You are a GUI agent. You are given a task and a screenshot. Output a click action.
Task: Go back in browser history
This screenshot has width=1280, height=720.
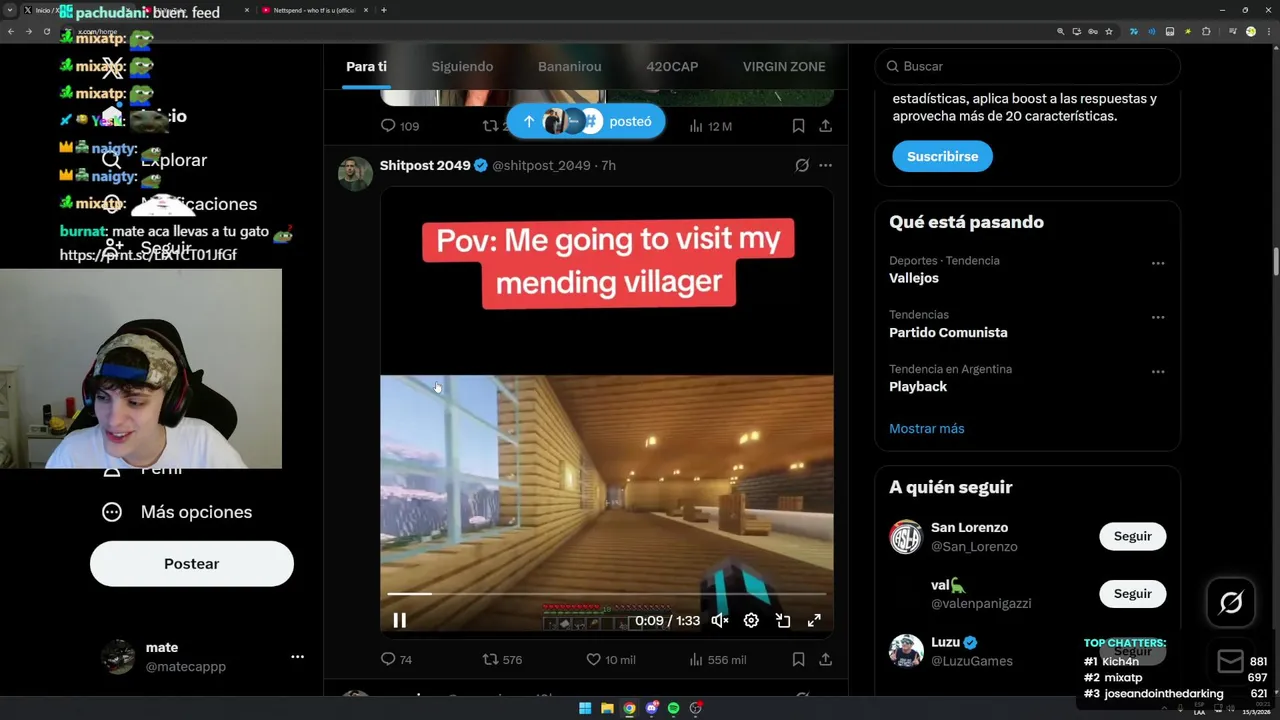pyautogui.click(x=10, y=31)
